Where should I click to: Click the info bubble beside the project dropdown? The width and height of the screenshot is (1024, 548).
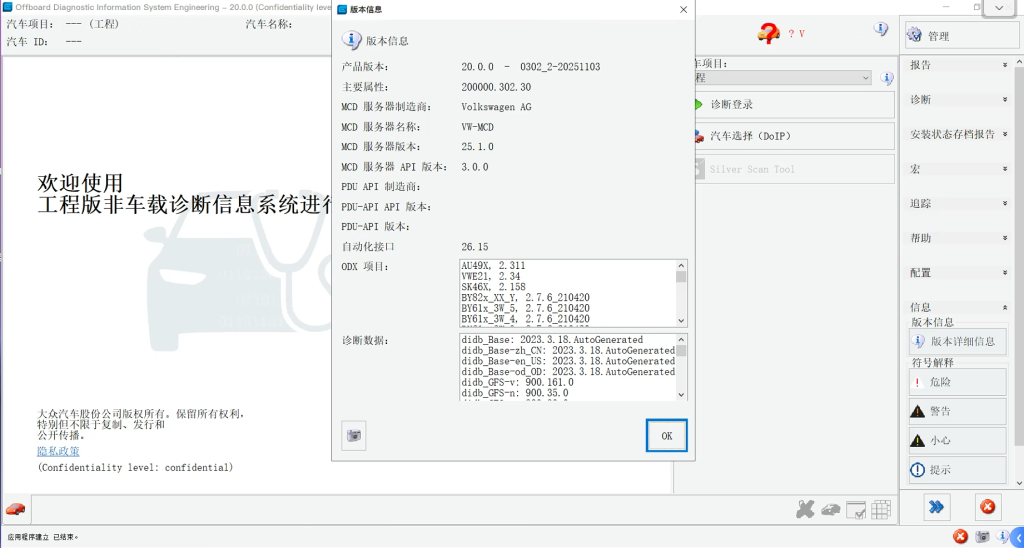tap(886, 78)
